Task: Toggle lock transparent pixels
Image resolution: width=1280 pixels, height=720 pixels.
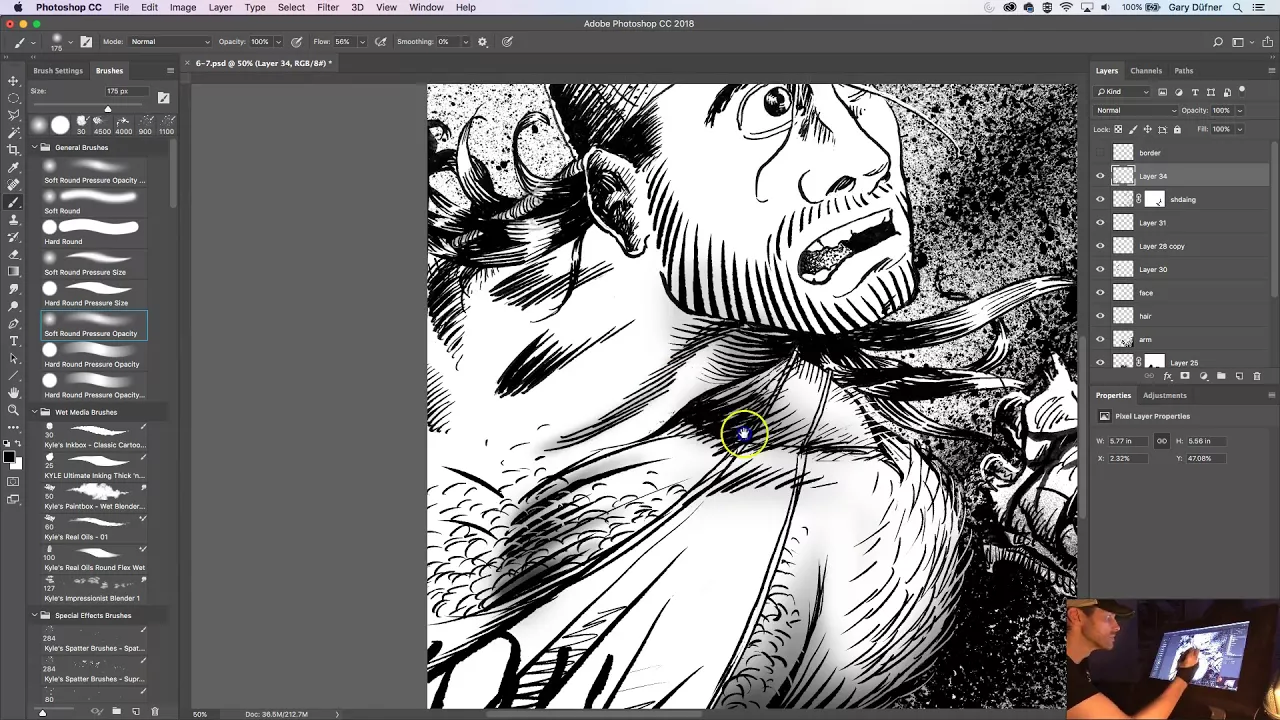Action: (1118, 129)
